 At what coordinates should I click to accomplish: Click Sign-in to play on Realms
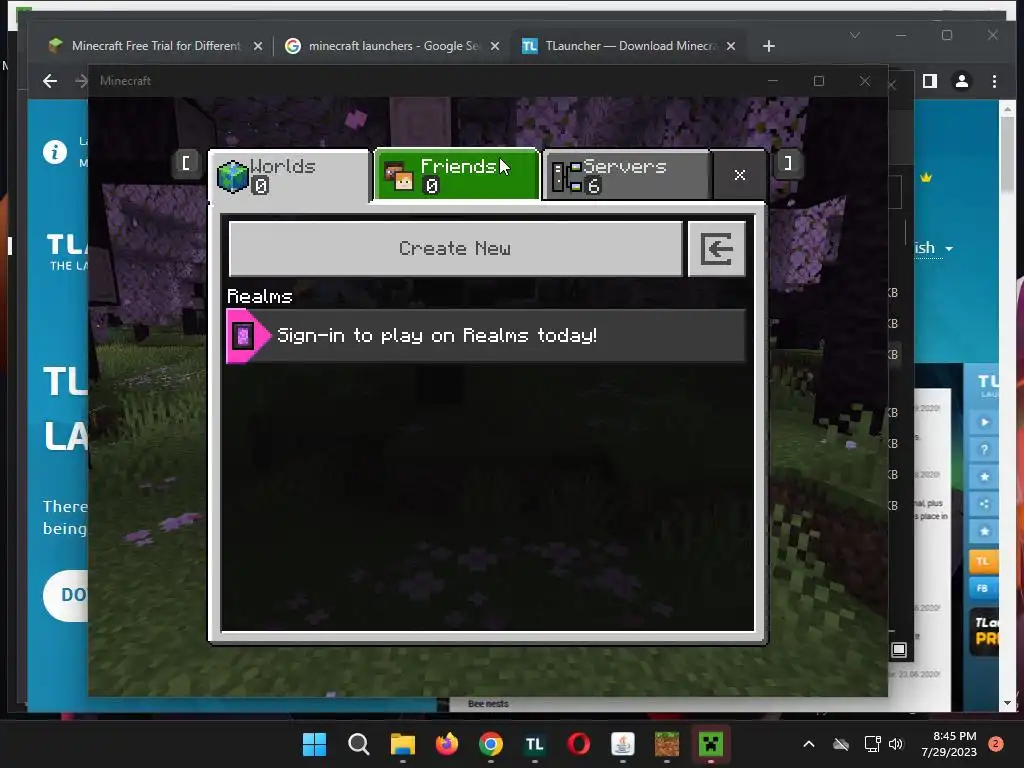click(x=486, y=336)
